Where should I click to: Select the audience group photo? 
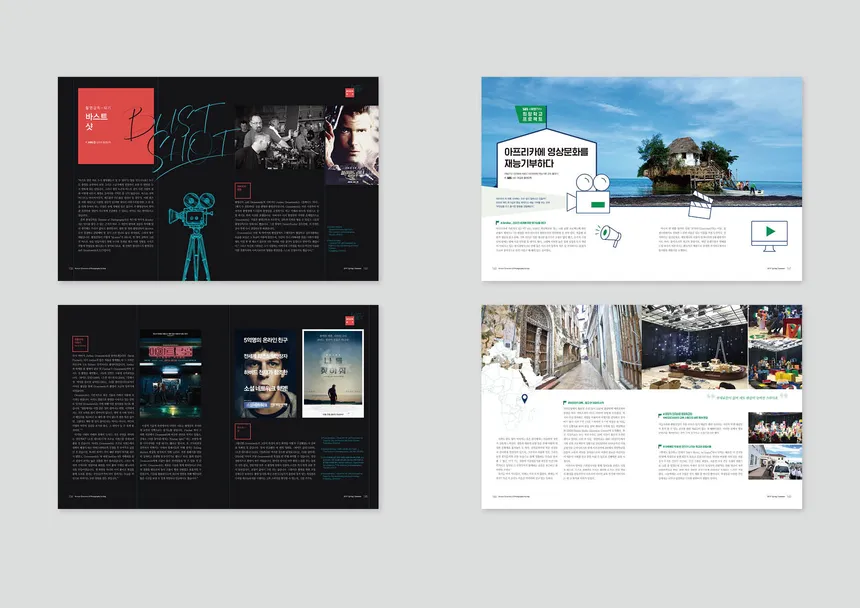[x=775, y=428]
